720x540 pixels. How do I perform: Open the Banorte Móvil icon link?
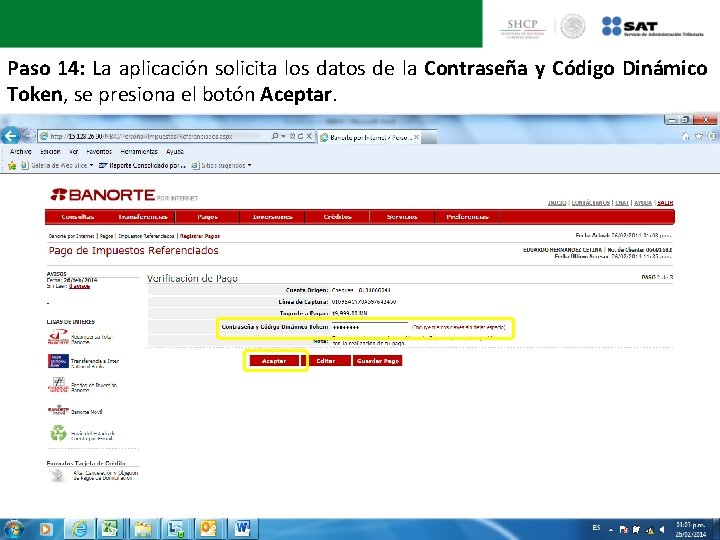point(58,409)
